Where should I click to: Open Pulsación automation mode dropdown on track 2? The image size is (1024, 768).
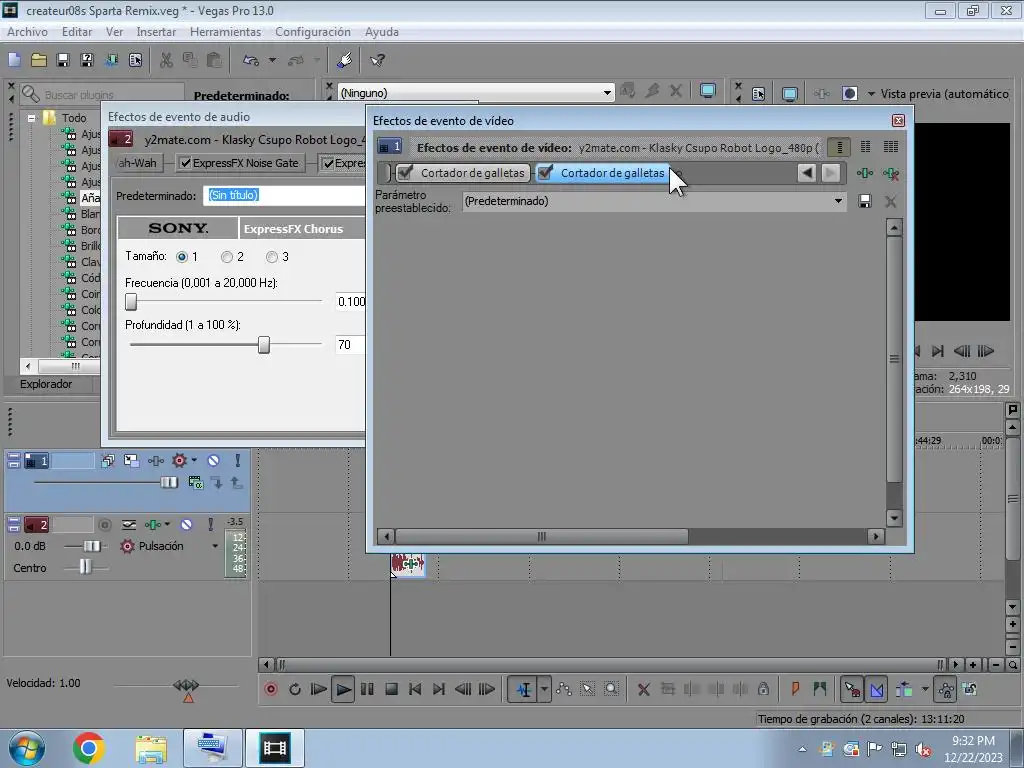215,546
